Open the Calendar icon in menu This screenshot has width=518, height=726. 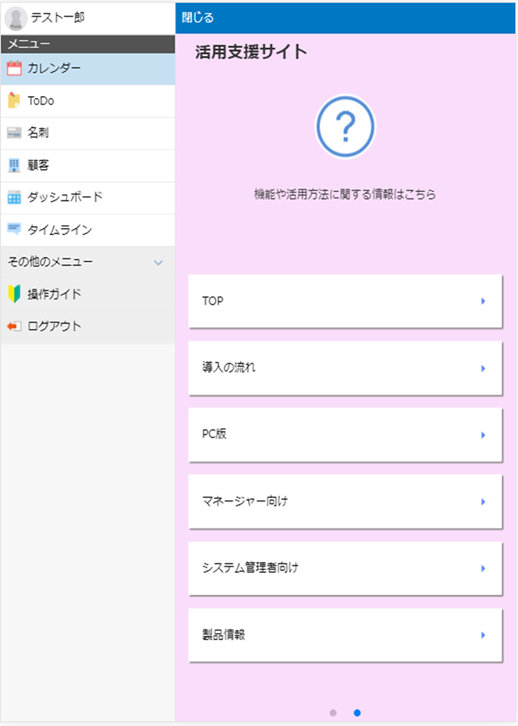pyautogui.click(x=14, y=69)
